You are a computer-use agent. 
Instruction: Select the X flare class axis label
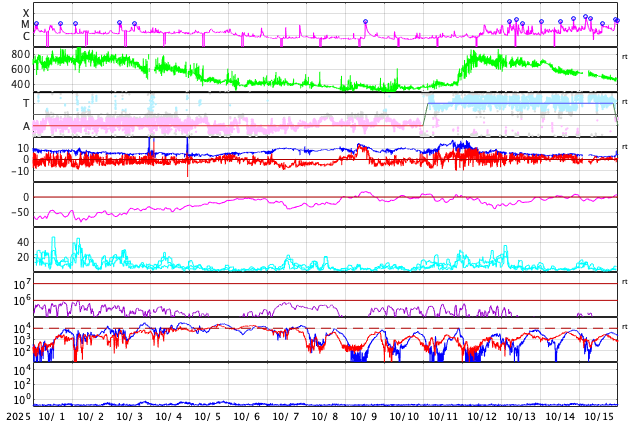pos(26,13)
